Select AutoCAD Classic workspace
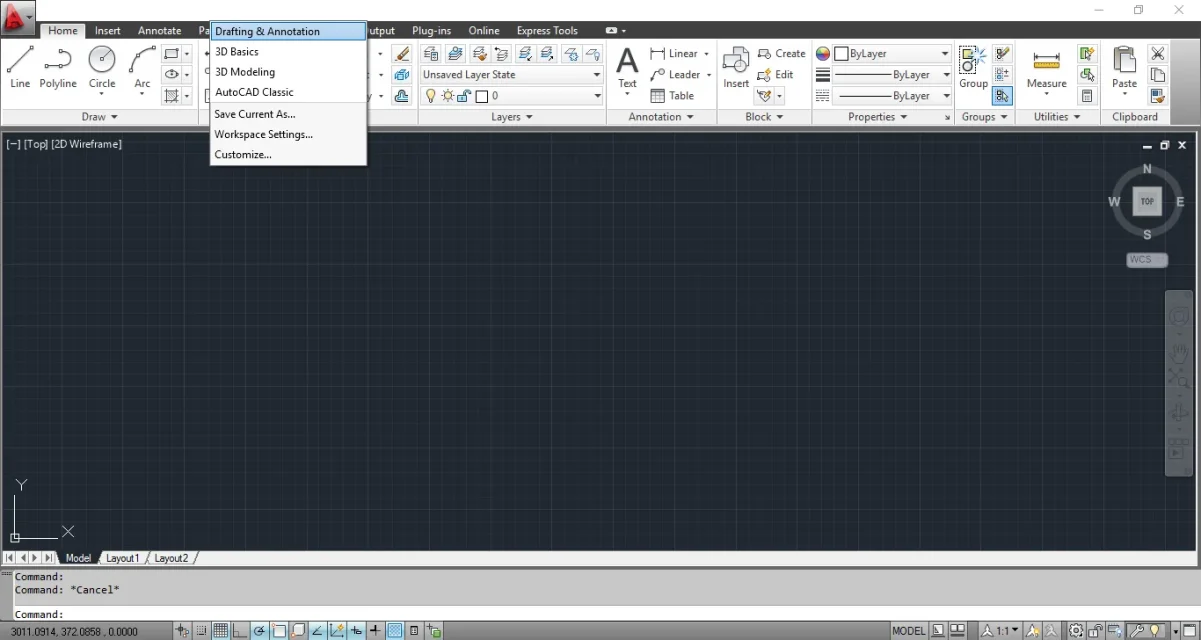 (x=288, y=92)
